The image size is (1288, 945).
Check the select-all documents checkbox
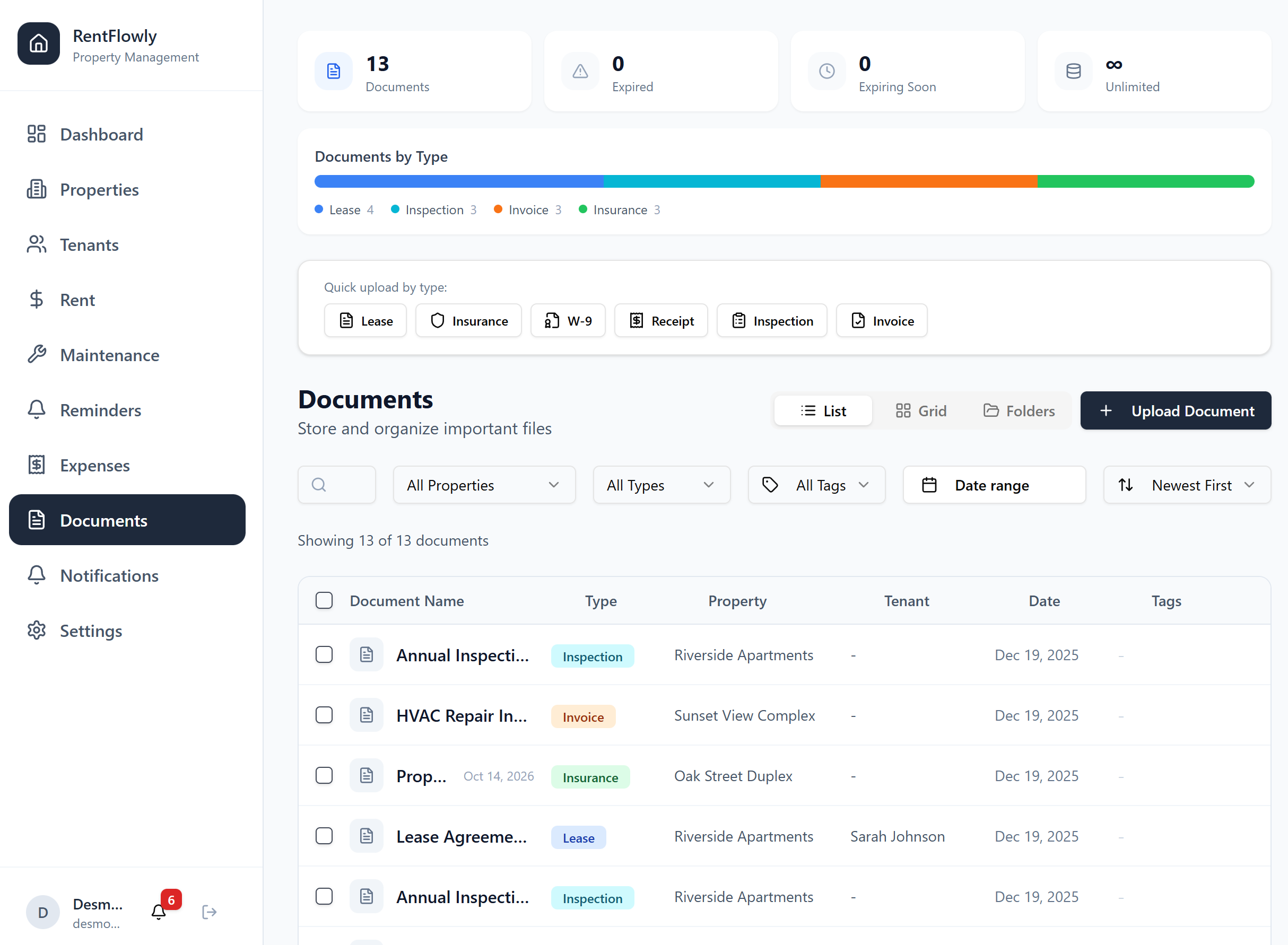tap(324, 601)
